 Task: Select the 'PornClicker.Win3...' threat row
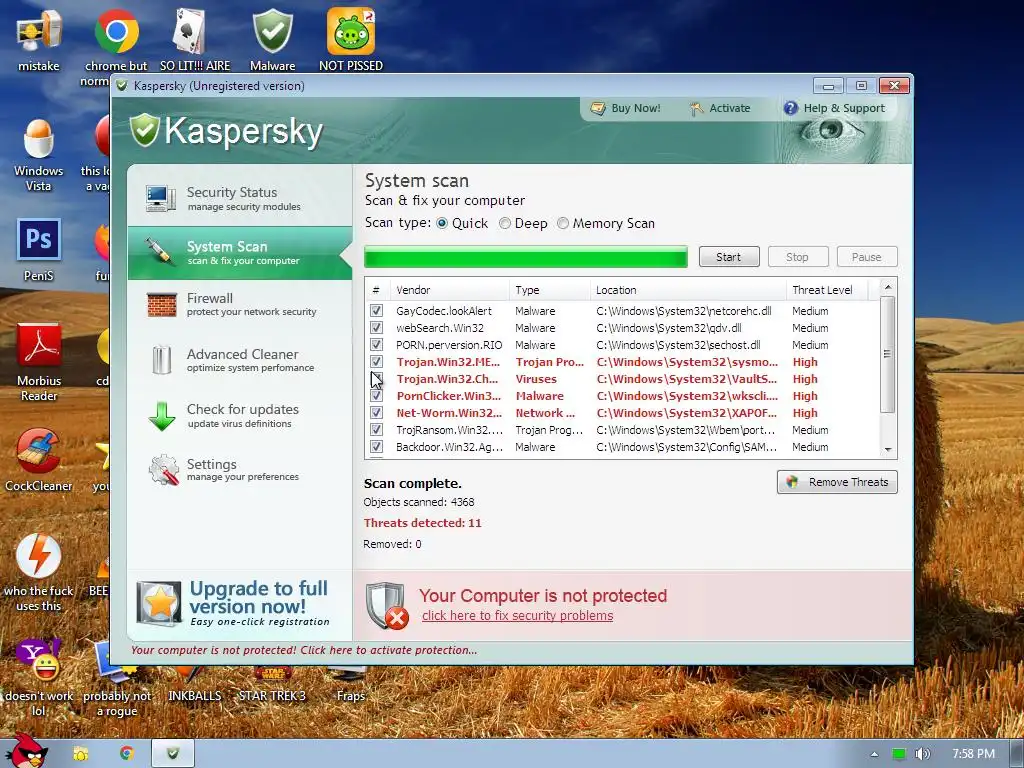tap(622, 396)
